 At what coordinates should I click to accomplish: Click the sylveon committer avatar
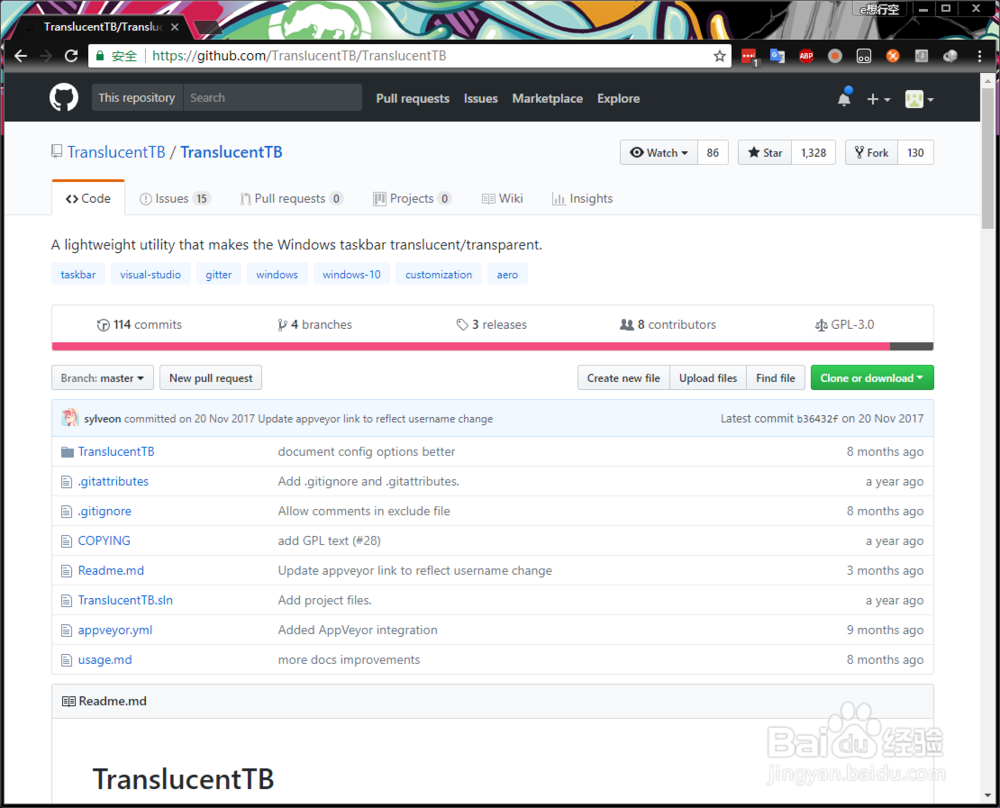pos(70,418)
